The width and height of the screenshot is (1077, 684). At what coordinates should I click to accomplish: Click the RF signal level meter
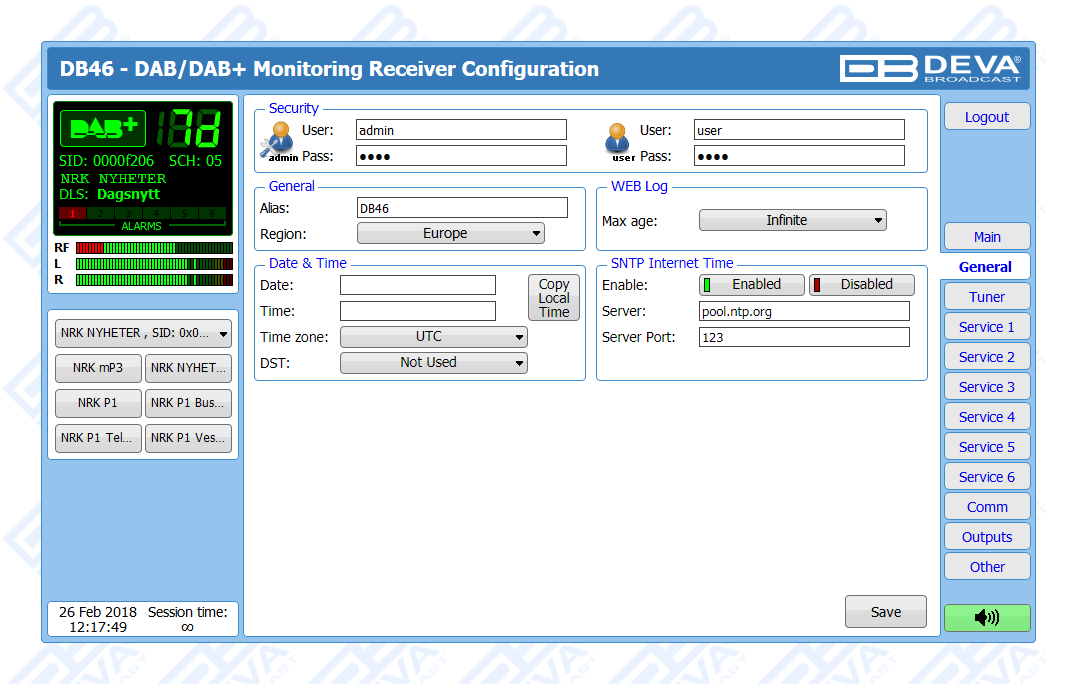pos(154,248)
